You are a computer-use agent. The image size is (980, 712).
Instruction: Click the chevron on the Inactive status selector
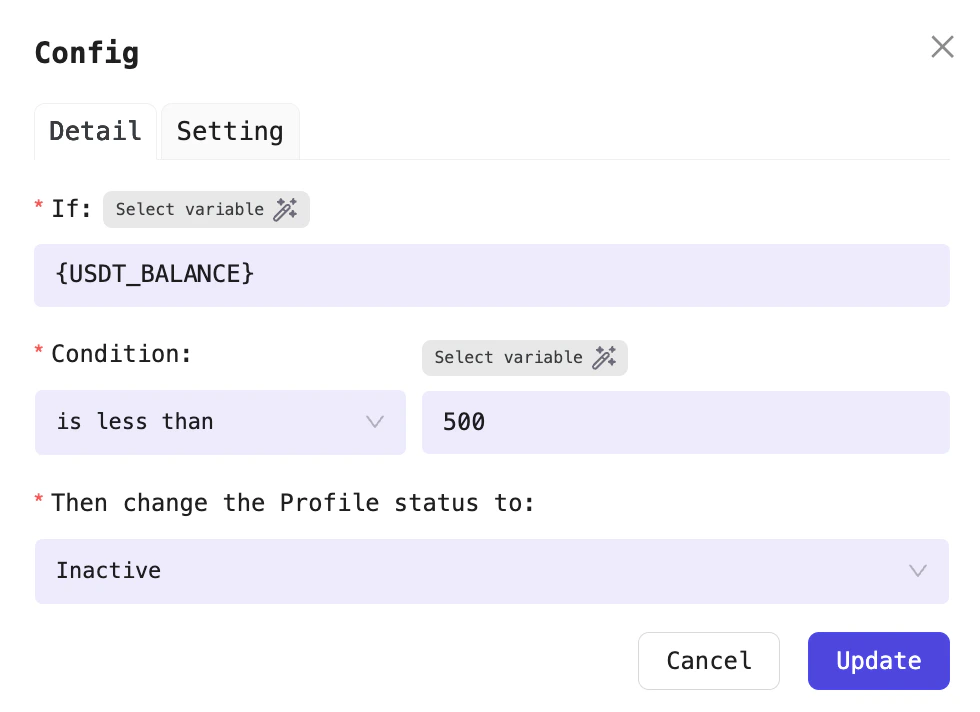point(918,571)
